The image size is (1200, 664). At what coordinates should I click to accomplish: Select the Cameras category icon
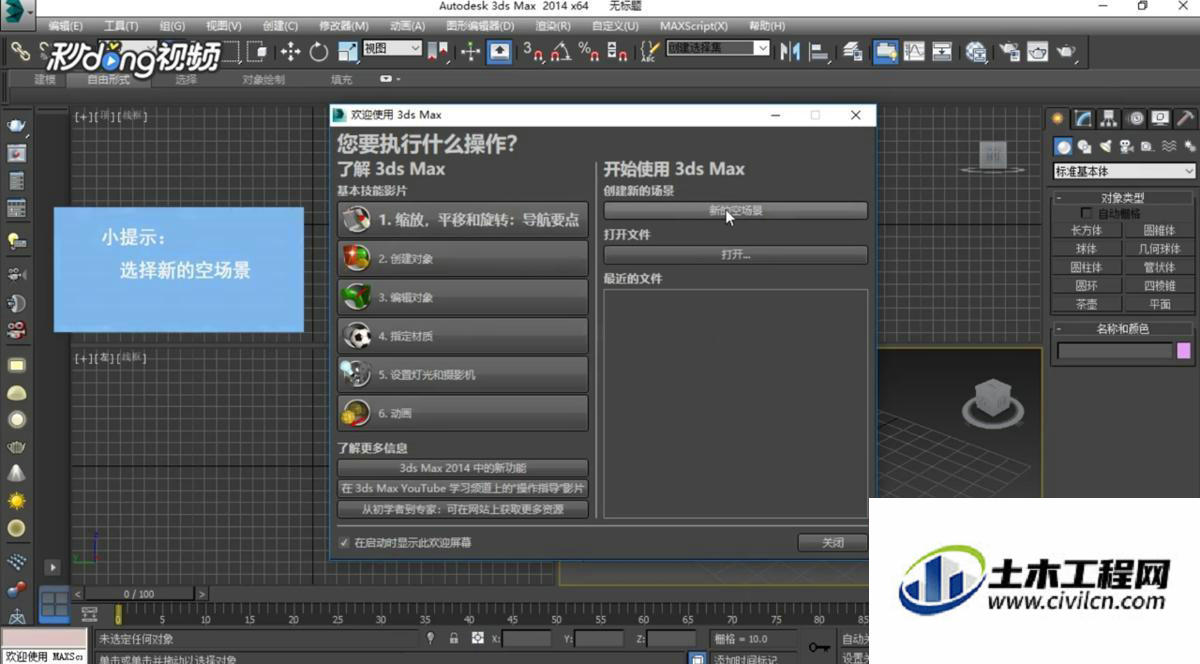pyautogui.click(x=1127, y=146)
